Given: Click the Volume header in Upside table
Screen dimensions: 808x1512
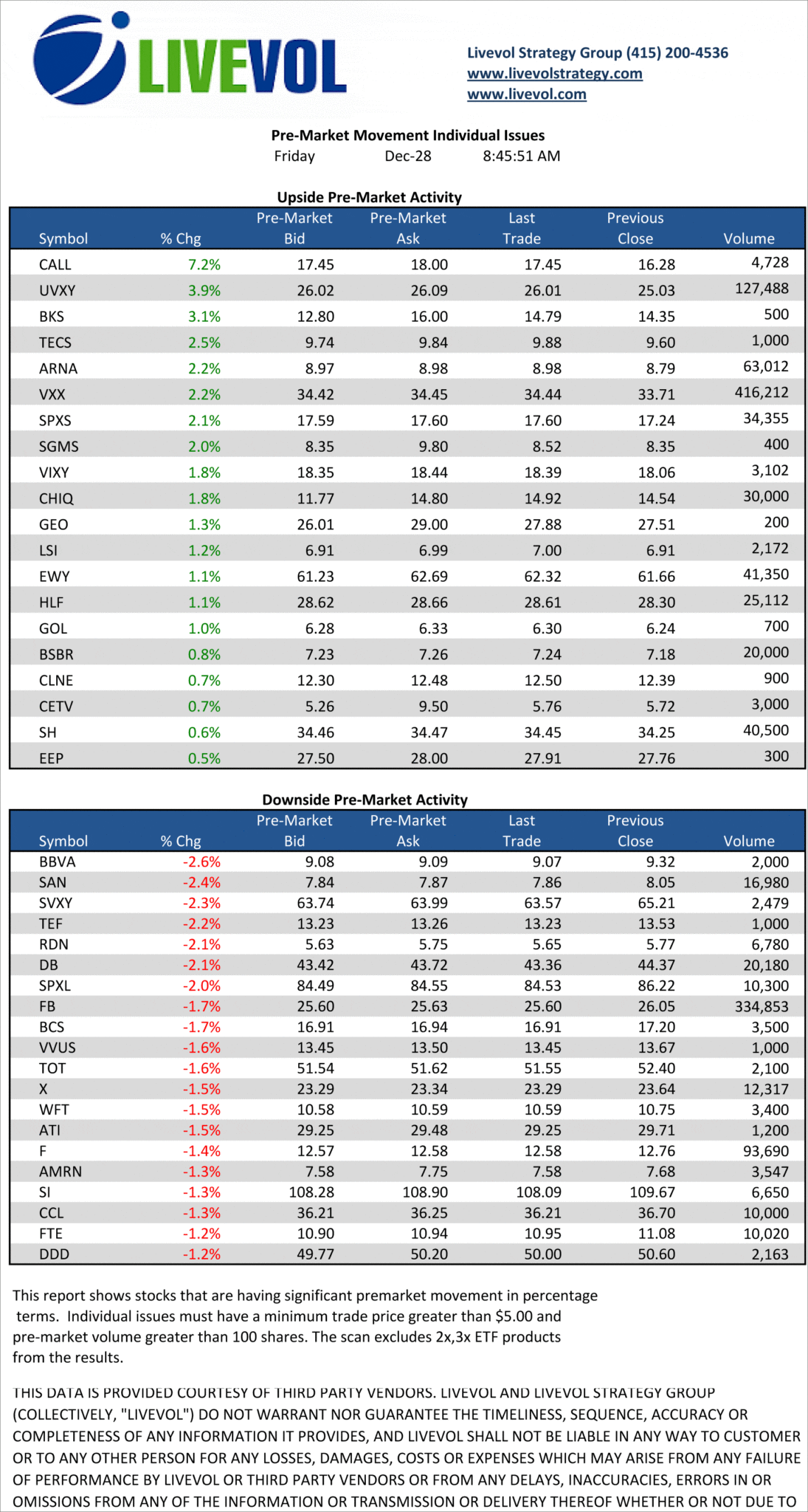Looking at the screenshot, I should pos(748,238).
